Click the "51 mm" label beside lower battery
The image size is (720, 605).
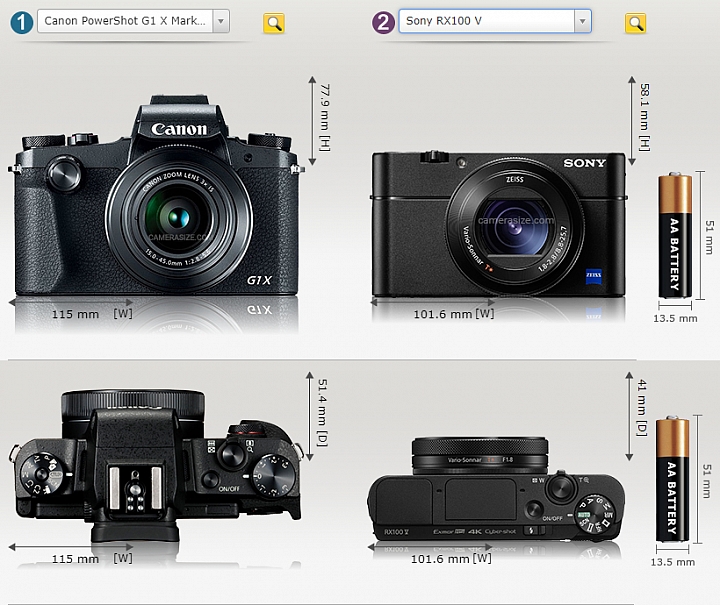(x=707, y=481)
